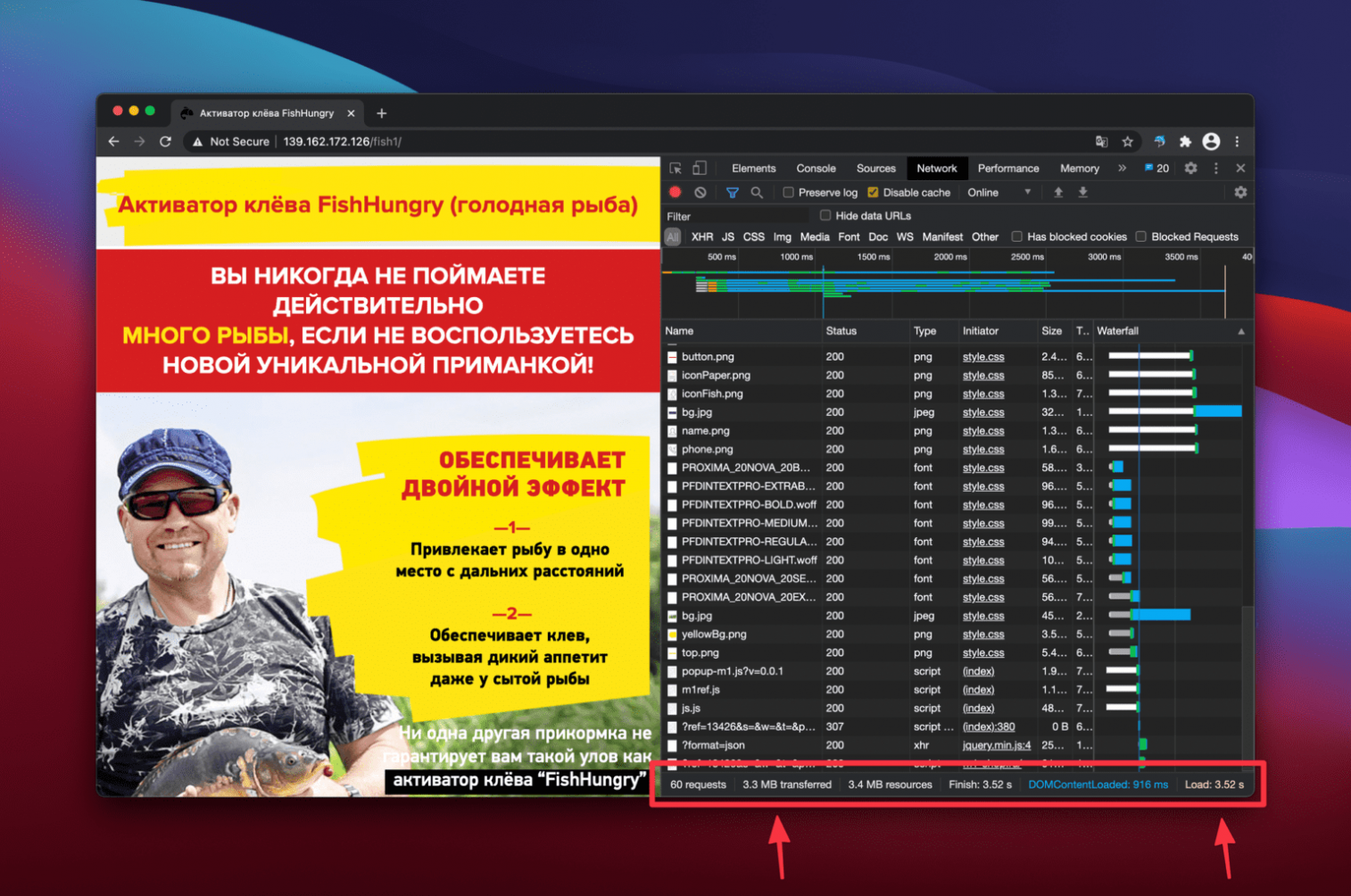Reload the page with the refresh icon
This screenshot has height=896, width=1351.
[165, 141]
